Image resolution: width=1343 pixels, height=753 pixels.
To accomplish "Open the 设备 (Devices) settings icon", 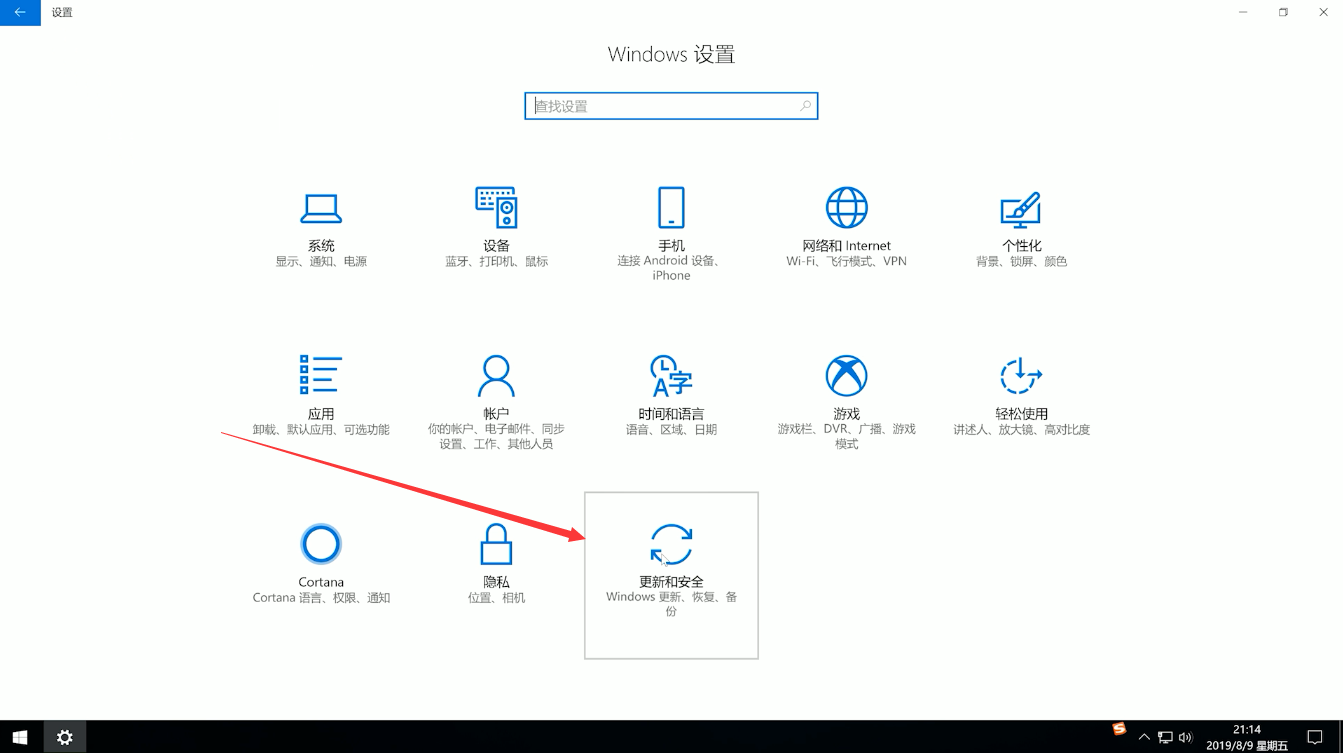I will tap(496, 207).
